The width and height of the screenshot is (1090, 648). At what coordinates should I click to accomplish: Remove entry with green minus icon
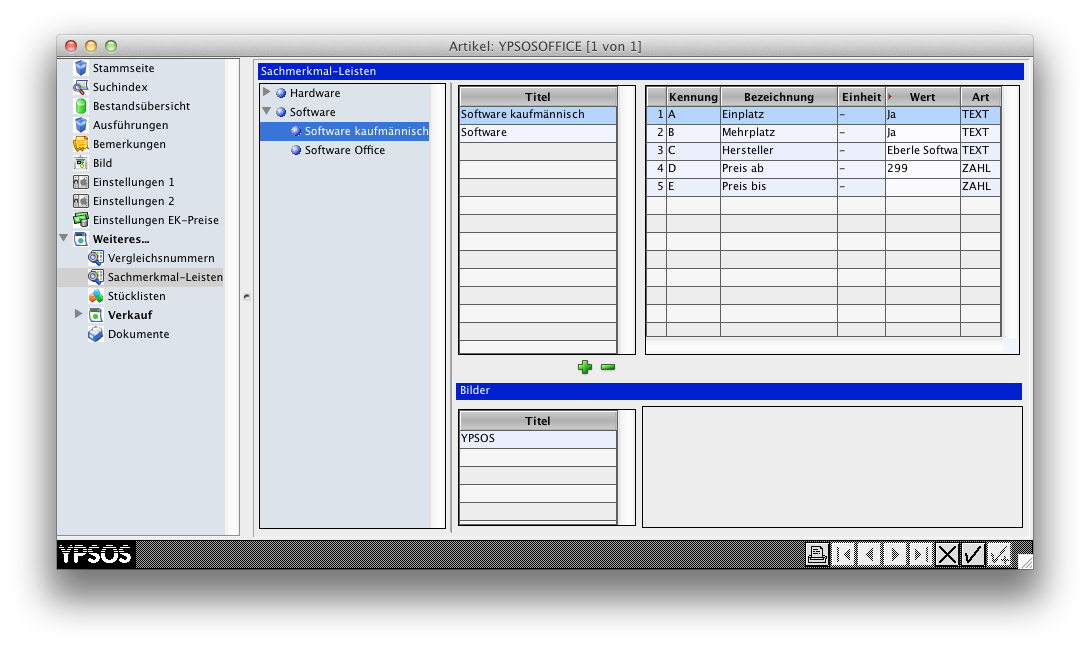click(x=608, y=367)
